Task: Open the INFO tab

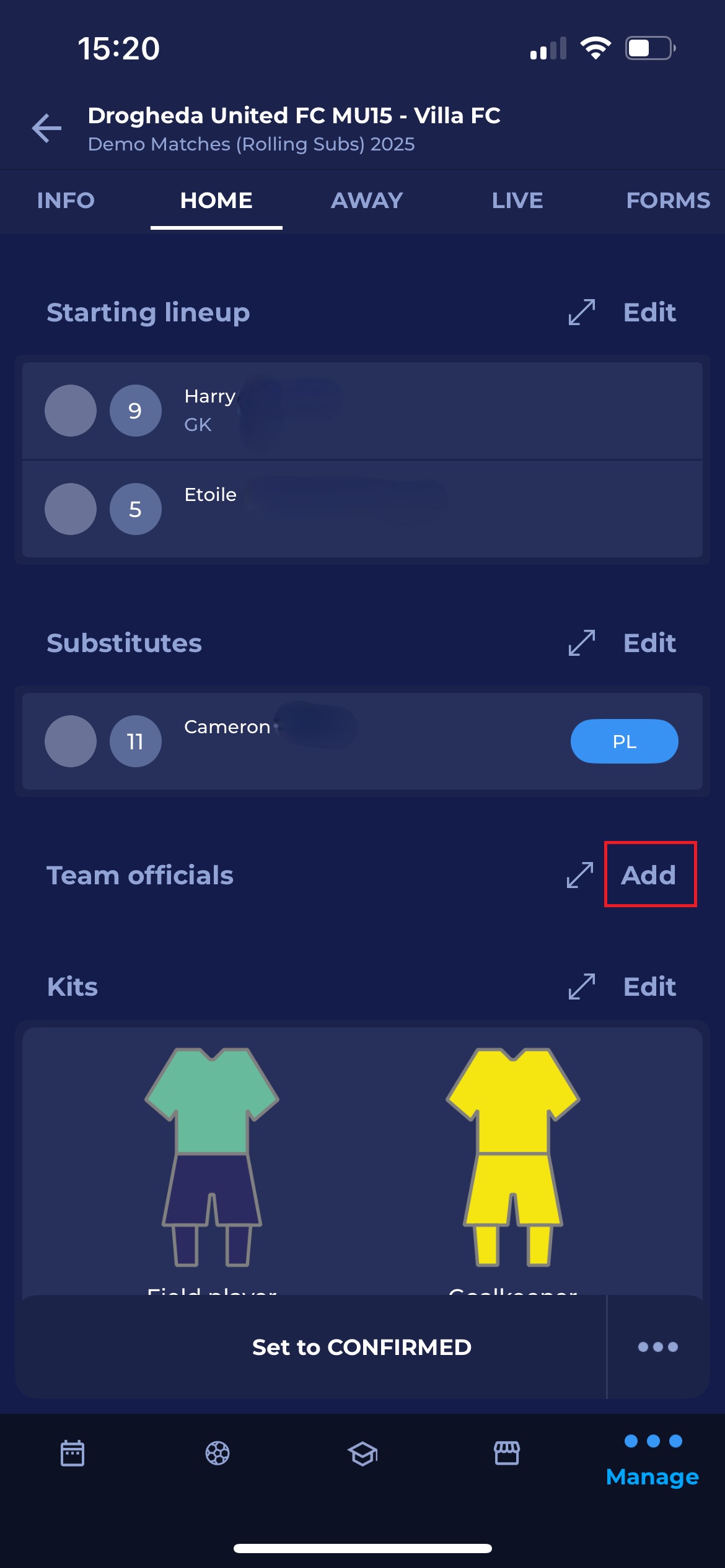Action: click(66, 201)
